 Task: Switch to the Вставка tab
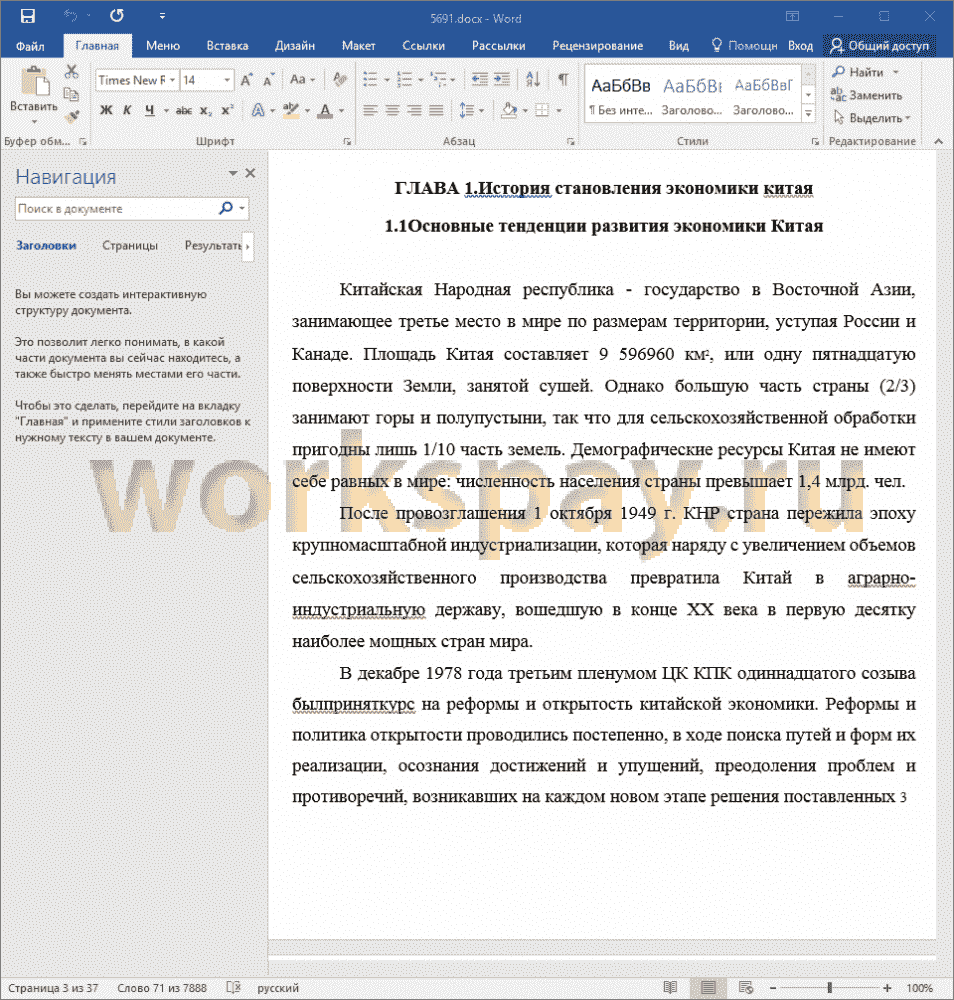click(x=227, y=46)
